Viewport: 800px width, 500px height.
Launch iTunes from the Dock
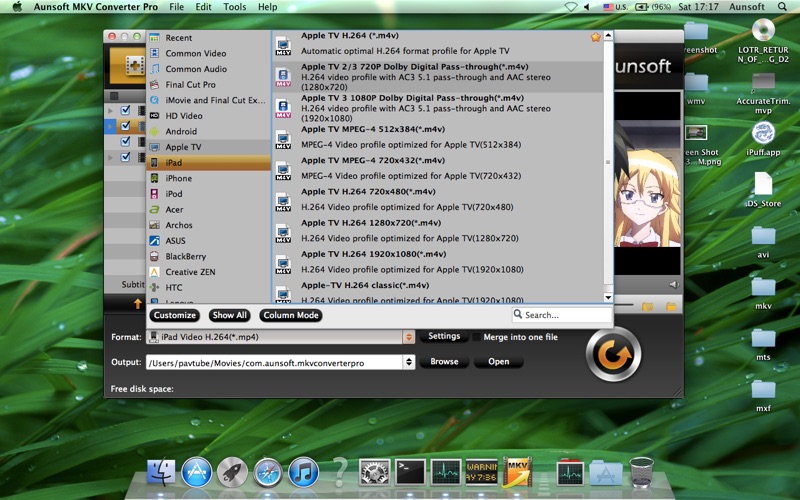[303, 471]
